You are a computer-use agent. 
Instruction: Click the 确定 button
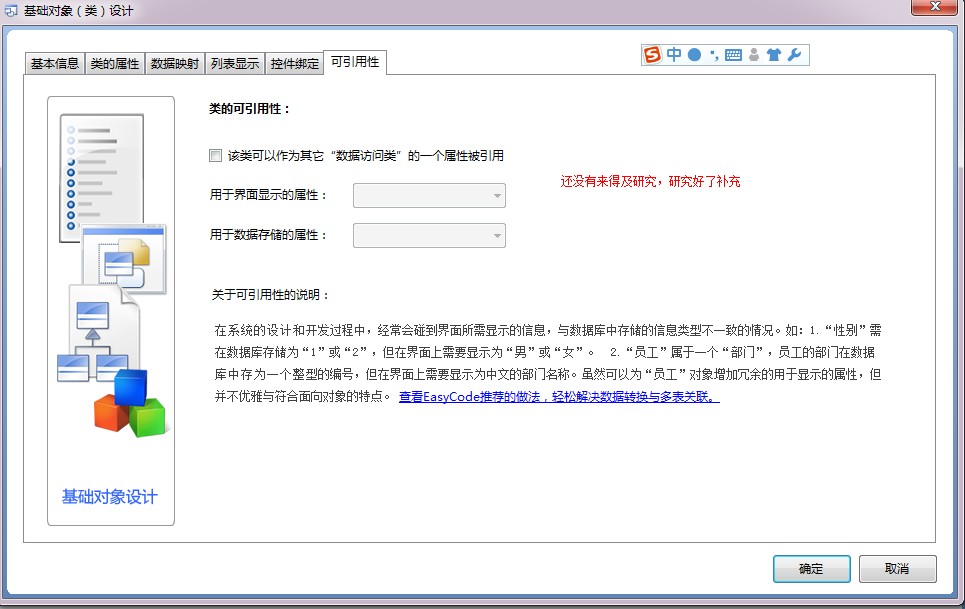click(x=811, y=569)
